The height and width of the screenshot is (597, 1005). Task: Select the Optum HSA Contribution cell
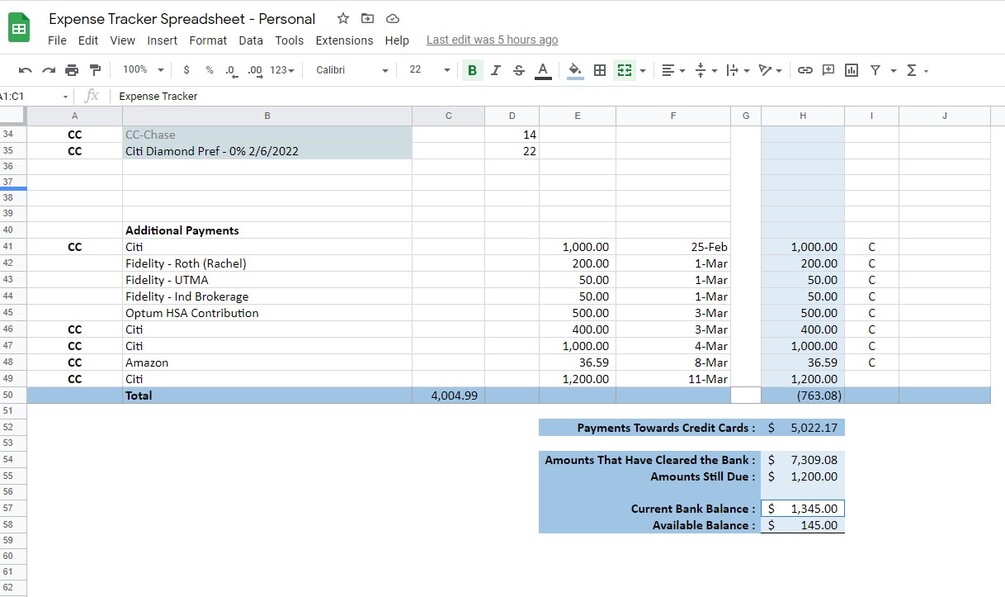pyautogui.click(x=267, y=313)
